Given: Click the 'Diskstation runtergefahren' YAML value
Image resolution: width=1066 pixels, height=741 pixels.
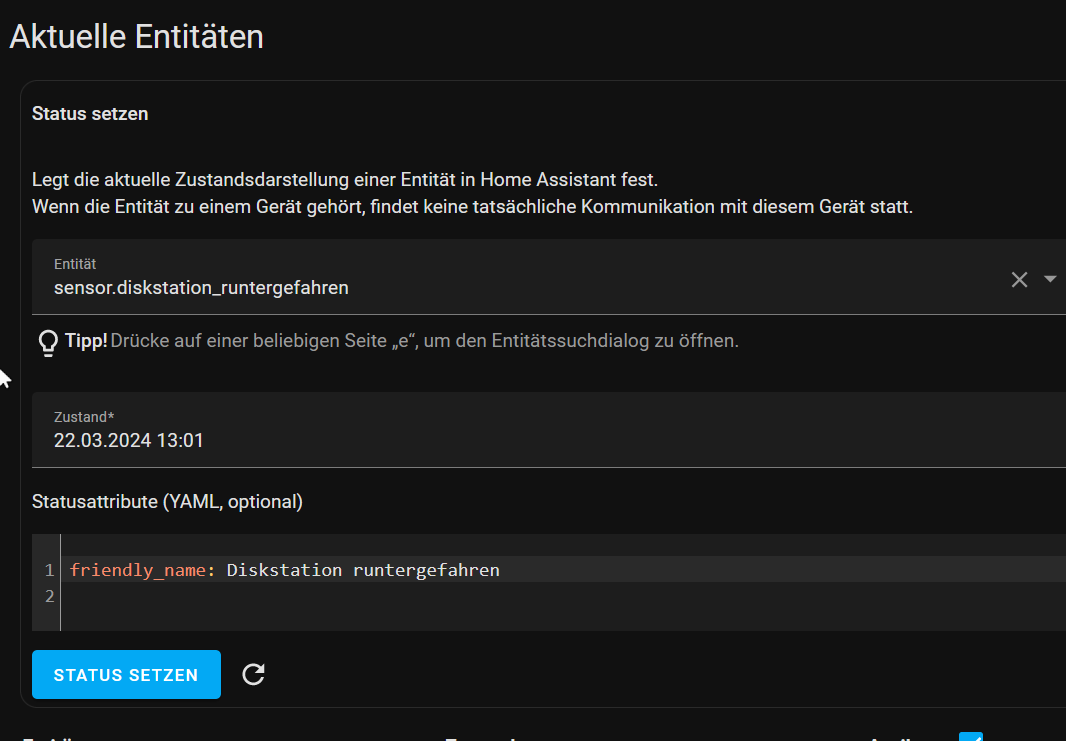Looking at the screenshot, I should (362, 570).
